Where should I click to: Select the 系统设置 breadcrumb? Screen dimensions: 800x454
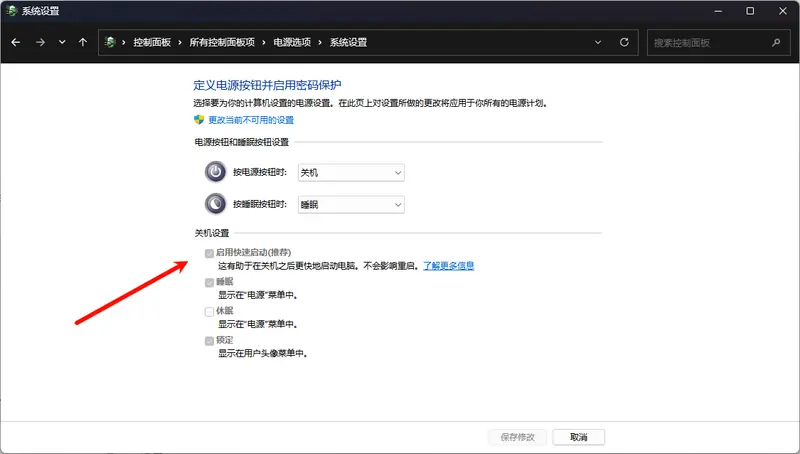(348, 42)
